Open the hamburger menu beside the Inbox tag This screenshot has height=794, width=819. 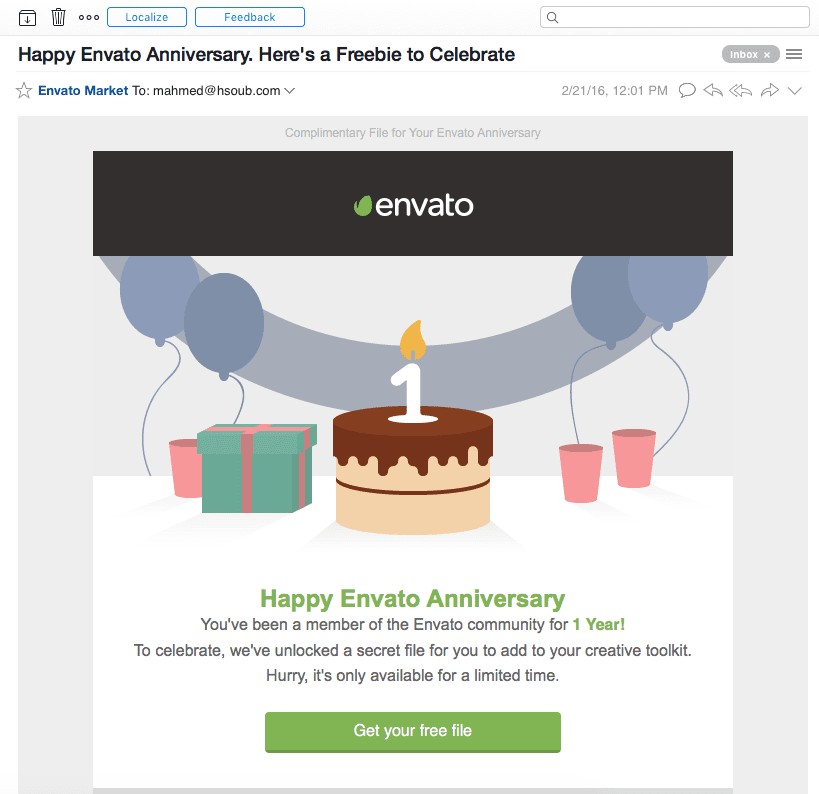pos(795,54)
